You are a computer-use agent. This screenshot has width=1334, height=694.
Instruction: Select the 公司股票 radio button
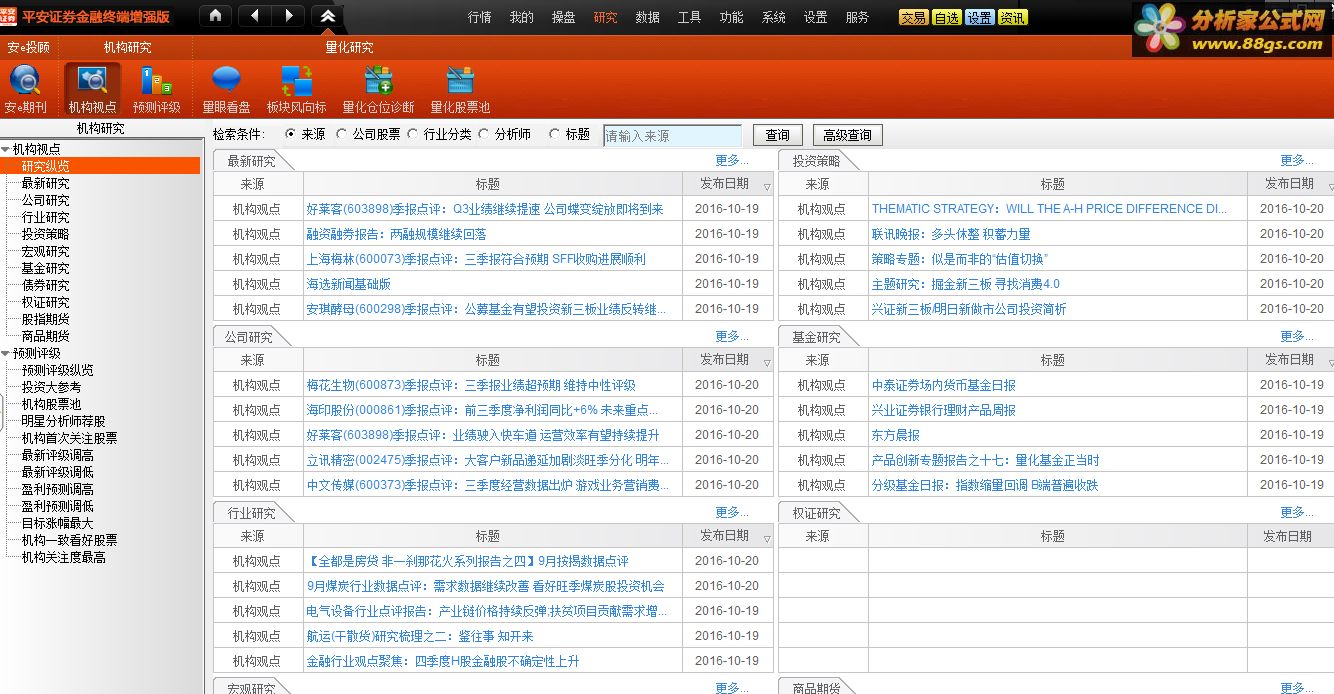[342, 134]
